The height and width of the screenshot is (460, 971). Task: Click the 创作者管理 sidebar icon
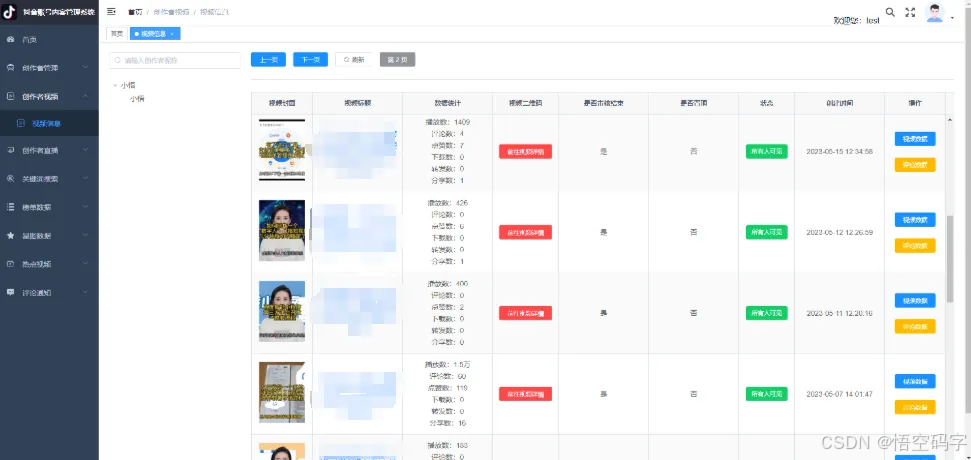[10, 68]
